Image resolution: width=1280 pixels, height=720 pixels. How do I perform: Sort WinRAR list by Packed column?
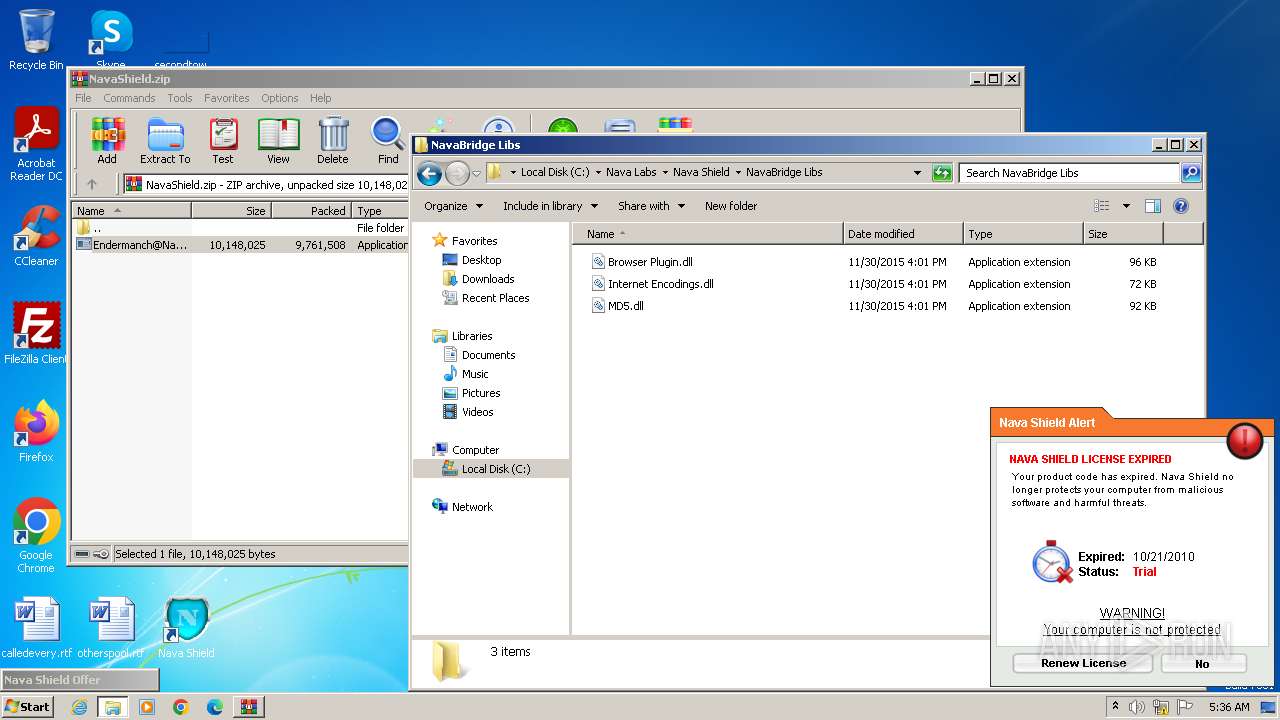click(x=311, y=211)
